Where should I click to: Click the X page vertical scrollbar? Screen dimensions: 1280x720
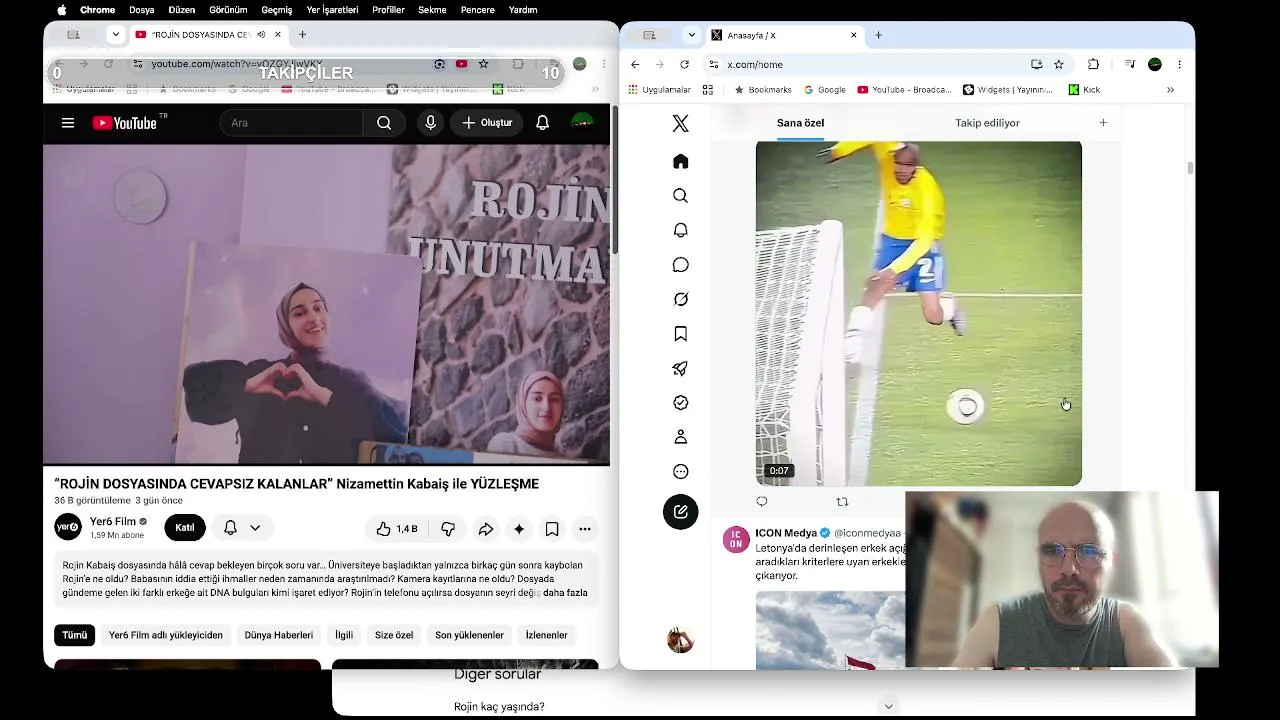pos(1190,168)
